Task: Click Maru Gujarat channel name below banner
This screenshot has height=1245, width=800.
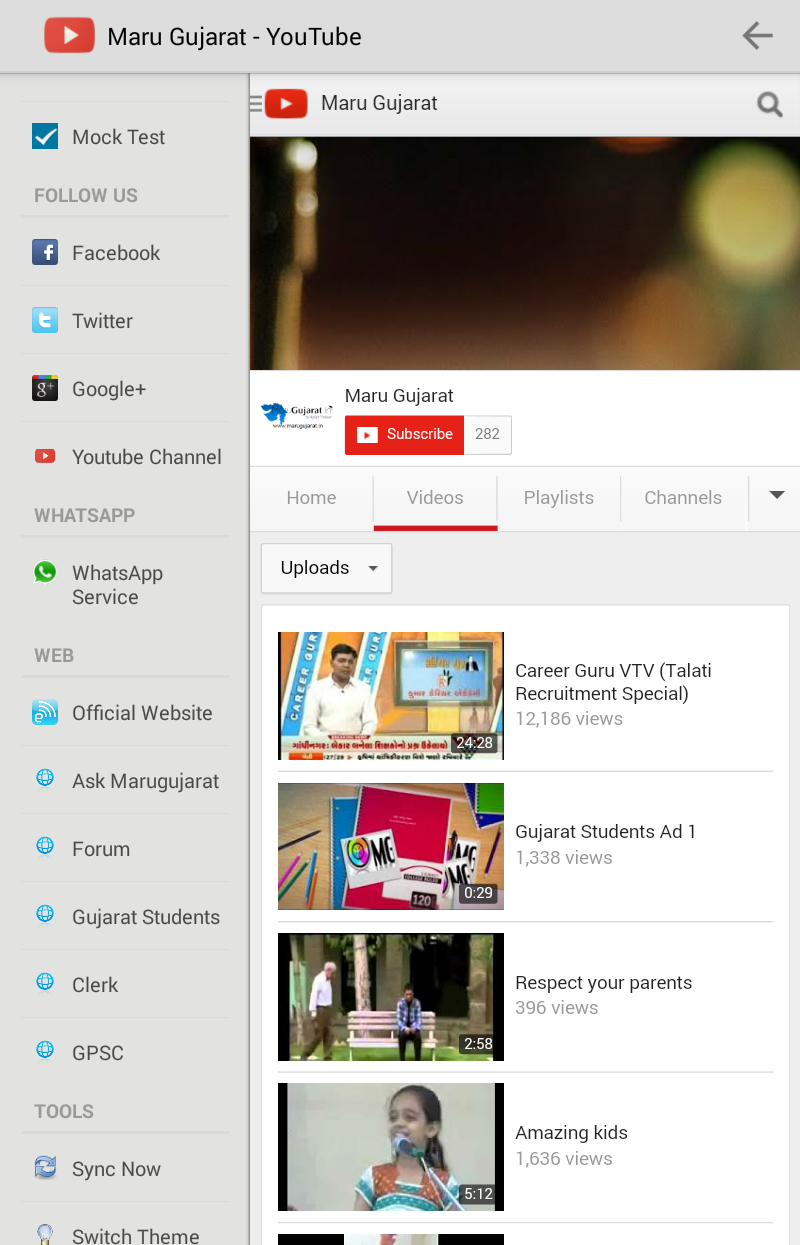Action: 399,396
